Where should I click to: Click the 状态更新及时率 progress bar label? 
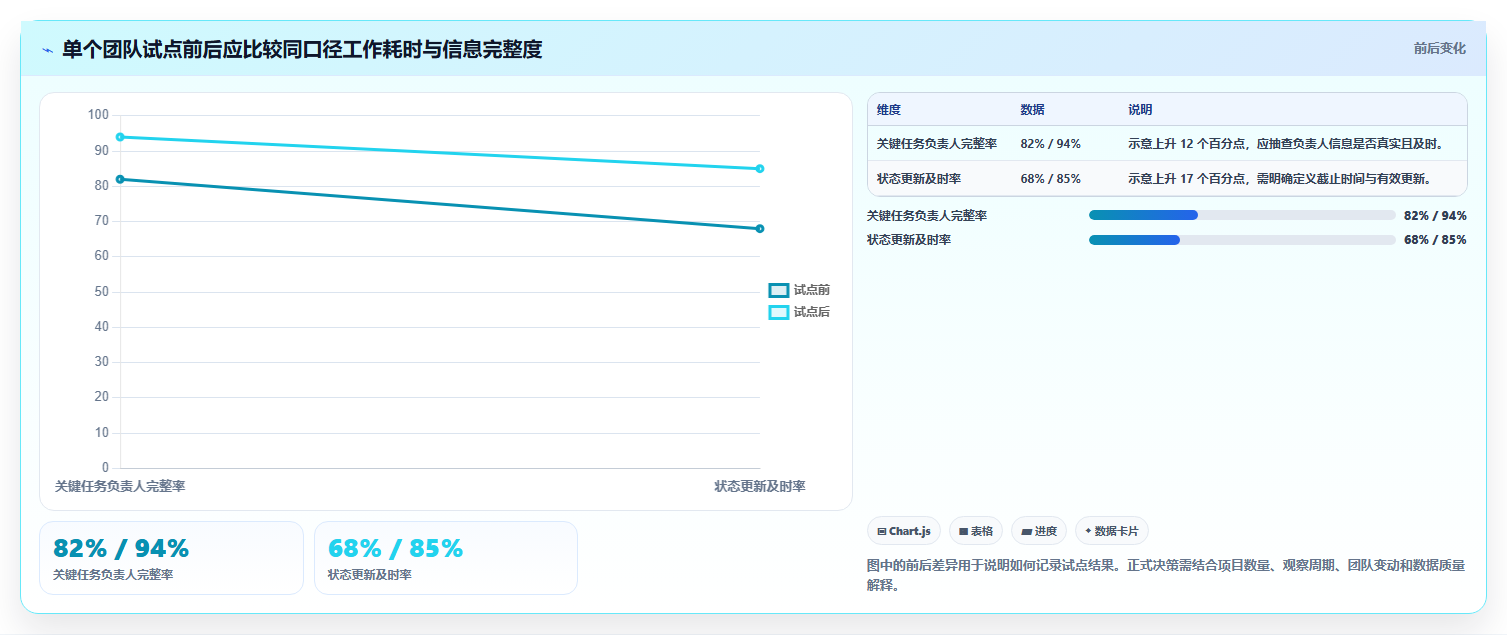click(909, 240)
